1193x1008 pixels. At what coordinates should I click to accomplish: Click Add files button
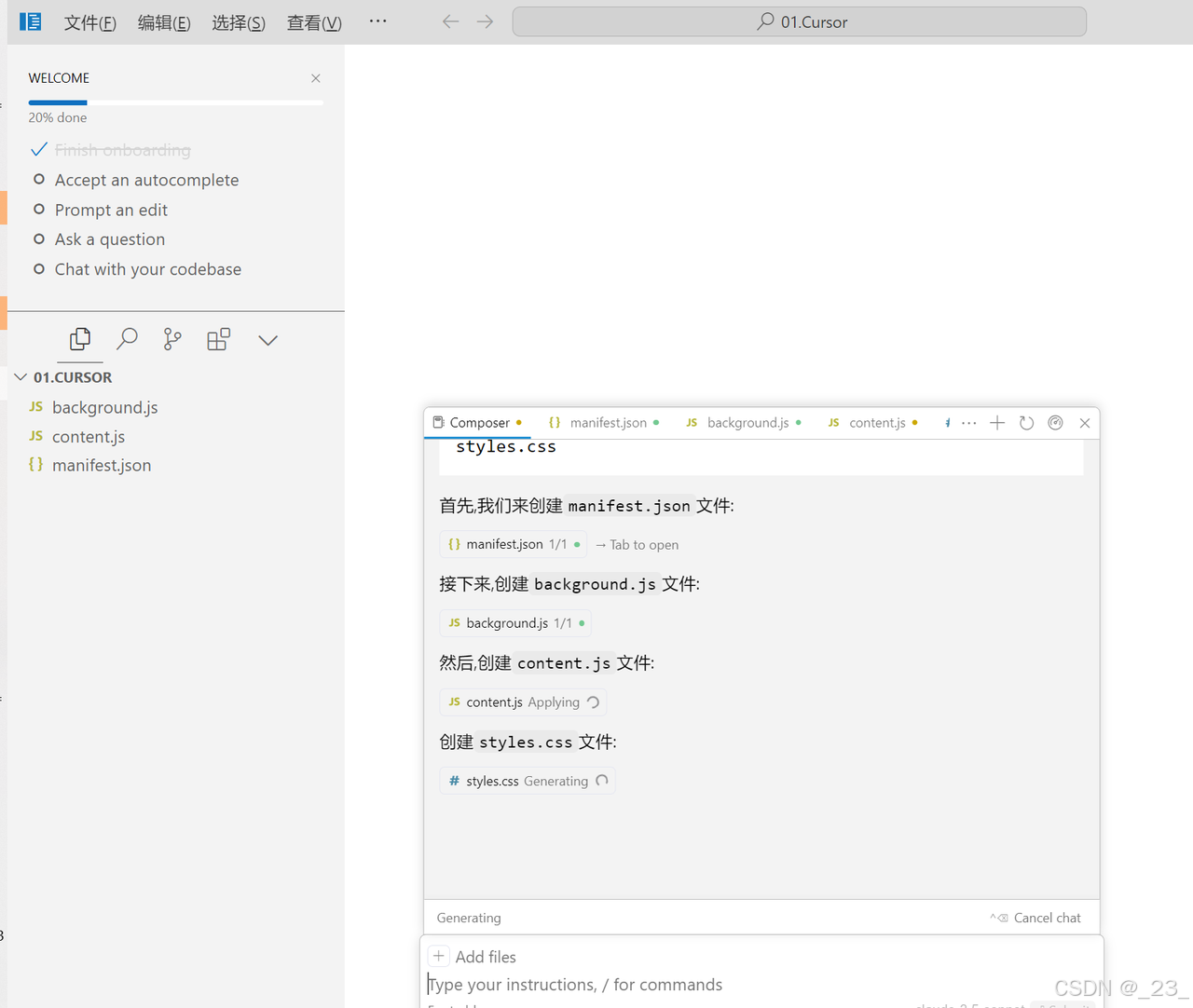[x=473, y=957]
